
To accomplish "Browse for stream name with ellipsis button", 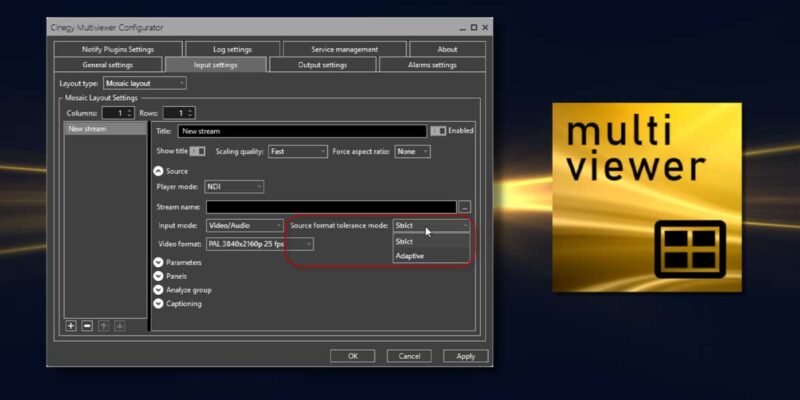I will [465, 207].
